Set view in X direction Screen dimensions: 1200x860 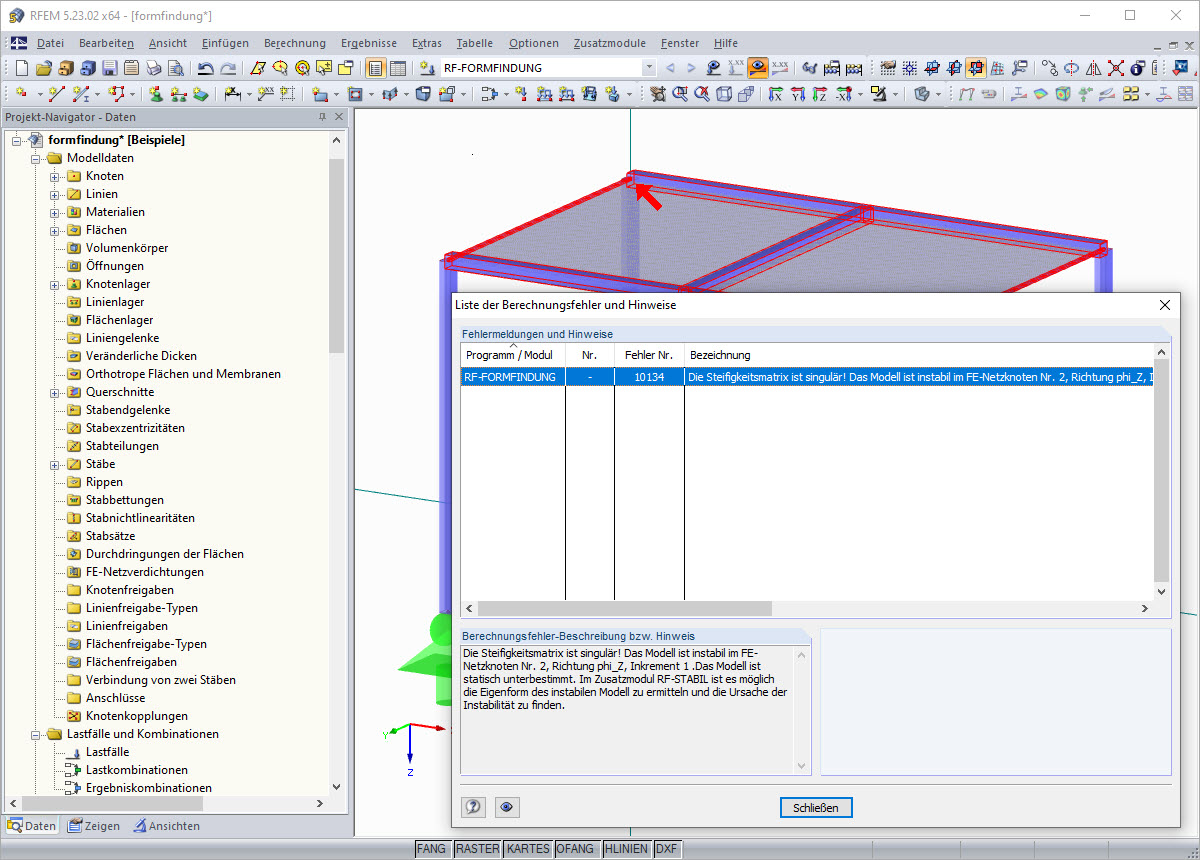click(775, 94)
